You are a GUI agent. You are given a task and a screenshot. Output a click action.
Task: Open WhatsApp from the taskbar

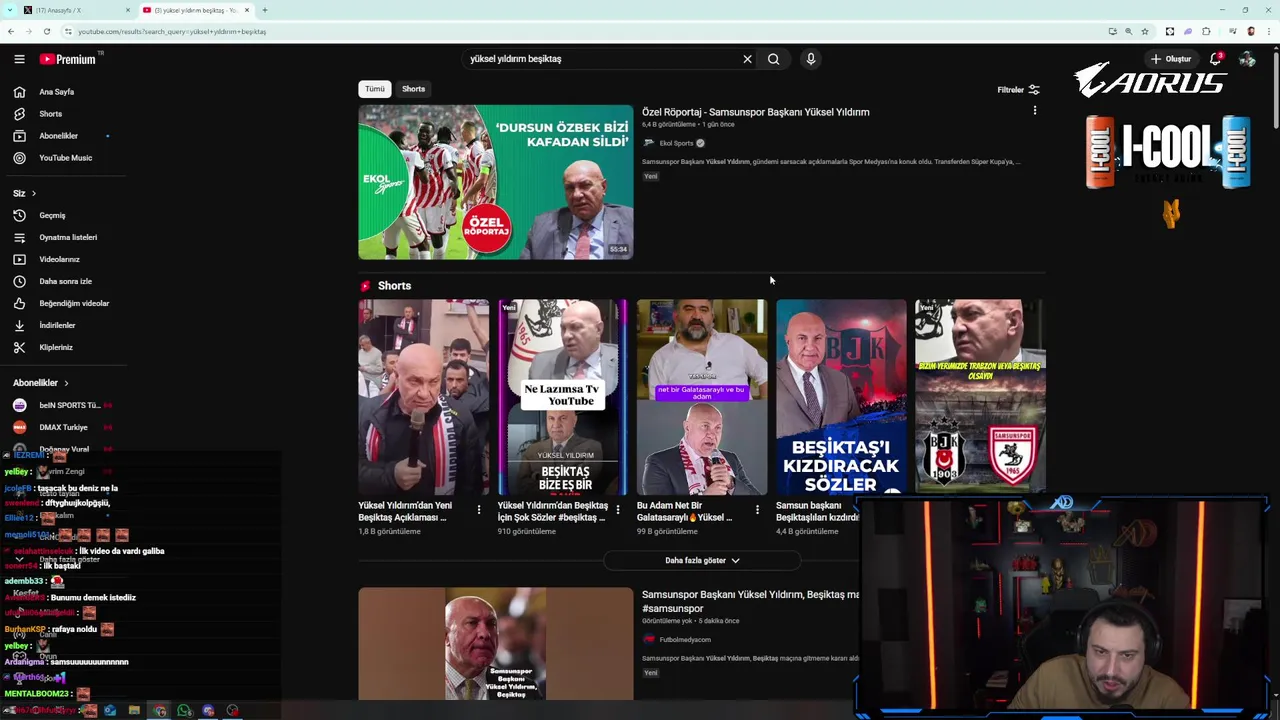coord(184,711)
